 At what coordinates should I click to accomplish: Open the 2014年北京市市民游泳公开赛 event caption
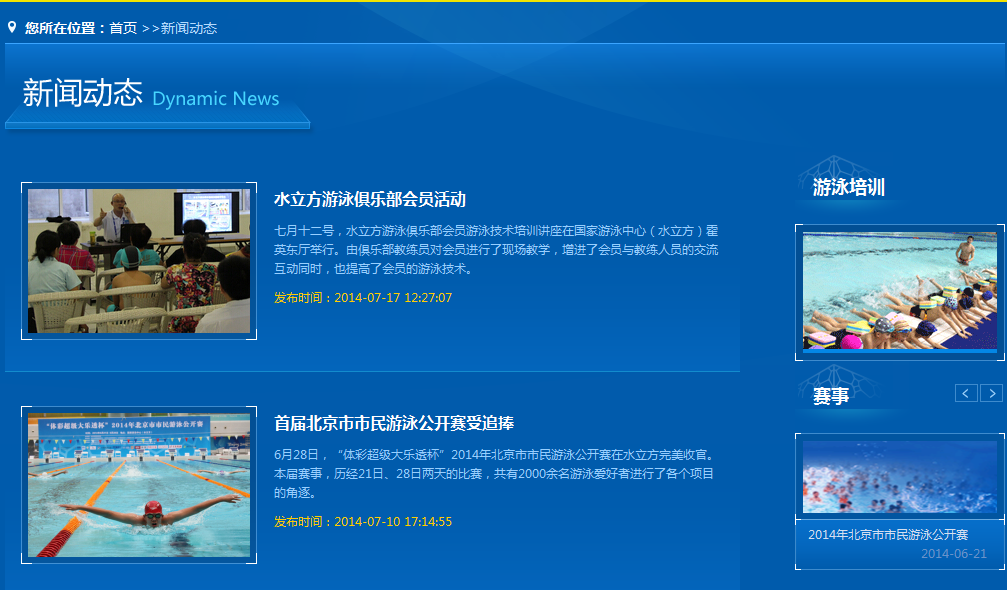click(x=888, y=535)
